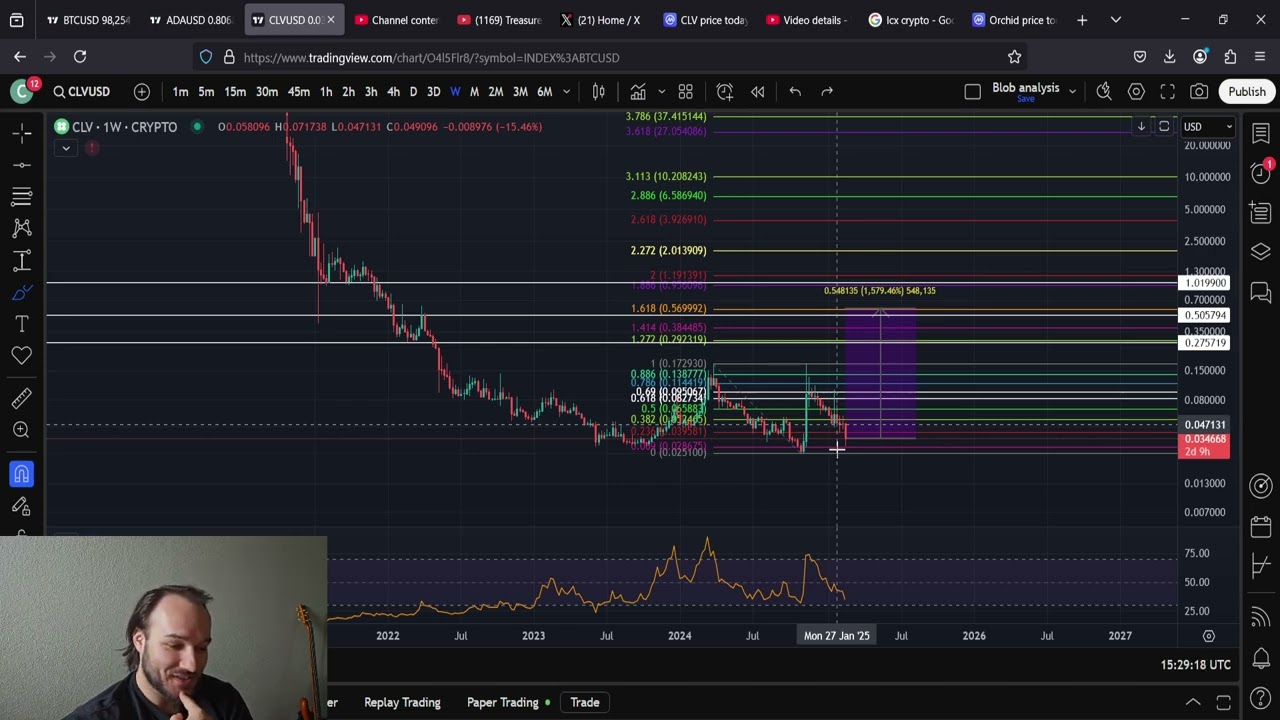Image resolution: width=1280 pixels, height=720 pixels.
Task: Click the Publish button
Action: [x=1247, y=92]
